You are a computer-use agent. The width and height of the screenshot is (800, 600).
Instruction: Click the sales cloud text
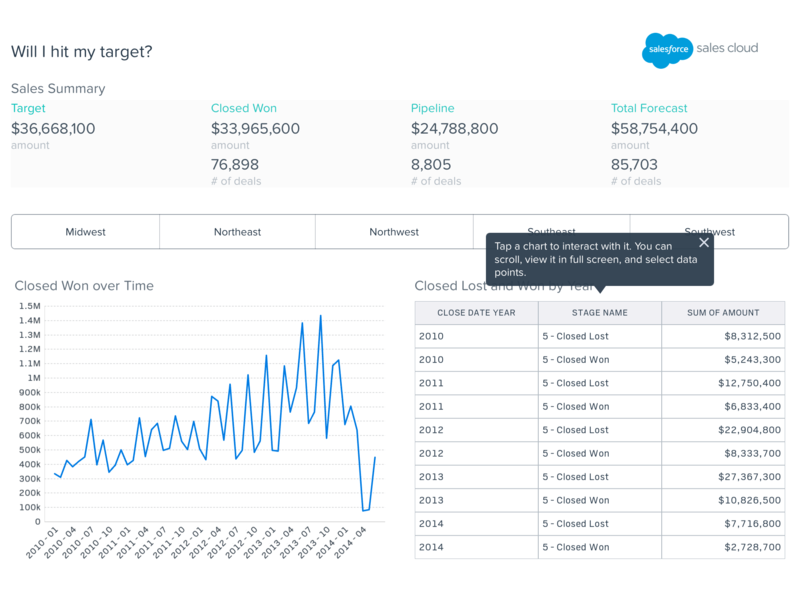727,48
